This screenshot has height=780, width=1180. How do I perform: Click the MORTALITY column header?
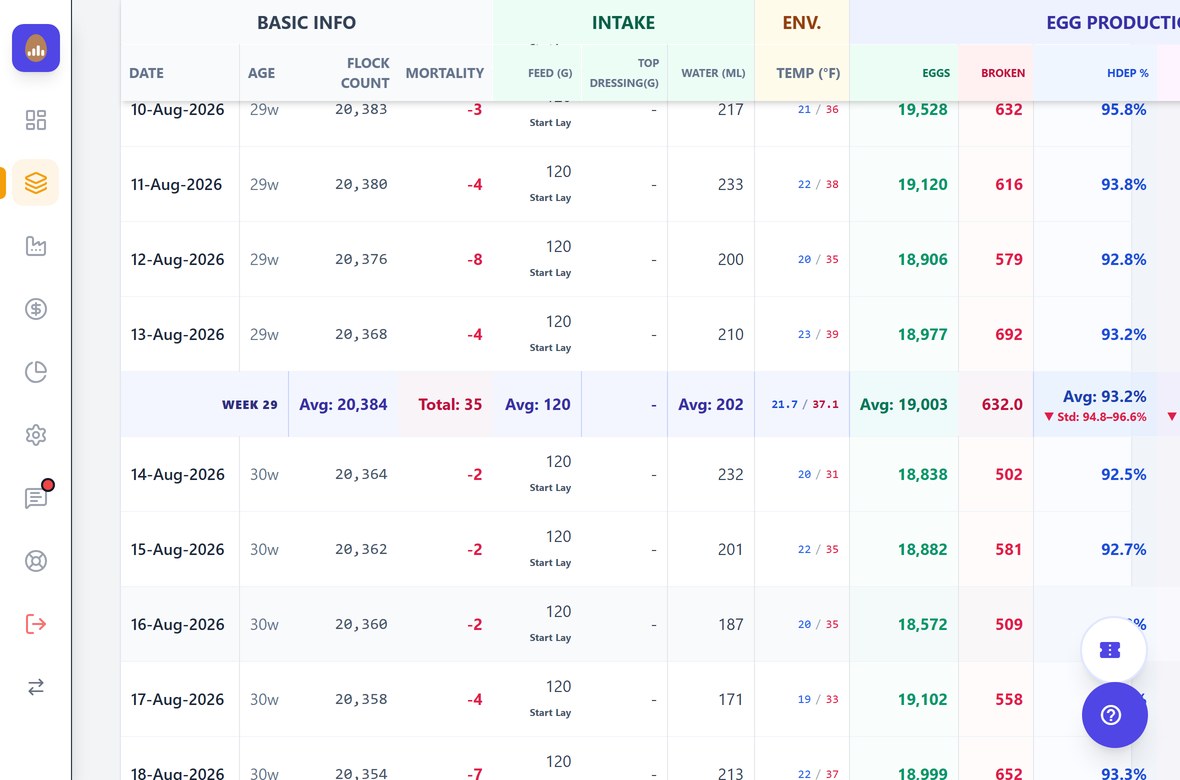coord(445,73)
